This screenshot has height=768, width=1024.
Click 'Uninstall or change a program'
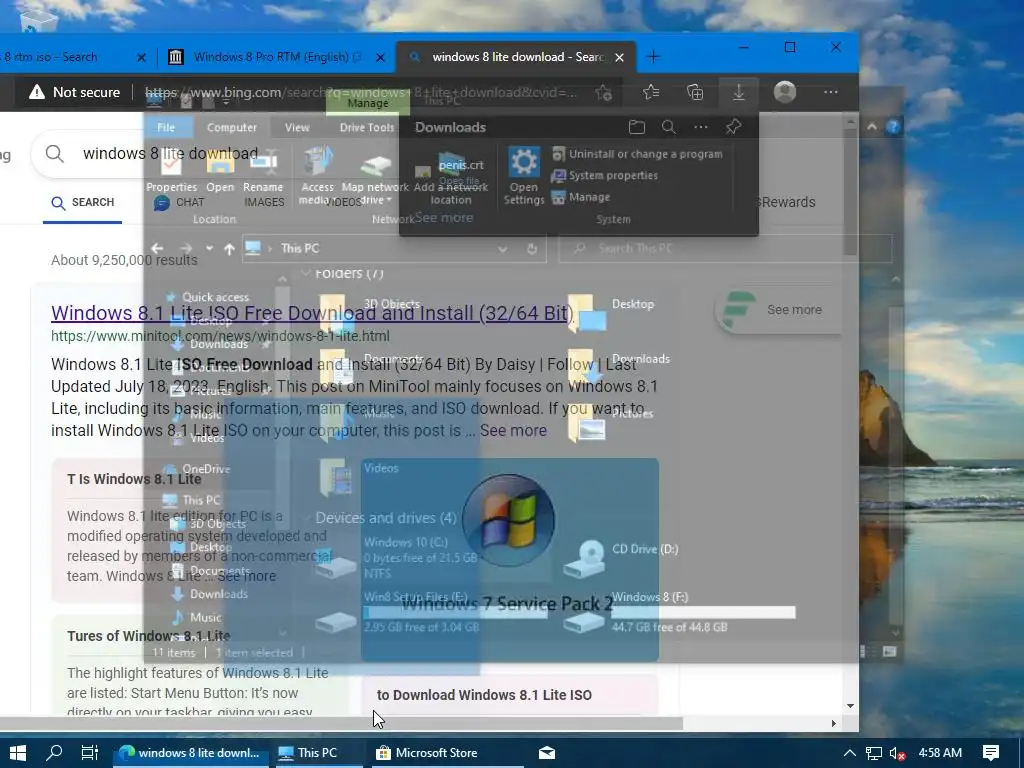637,154
